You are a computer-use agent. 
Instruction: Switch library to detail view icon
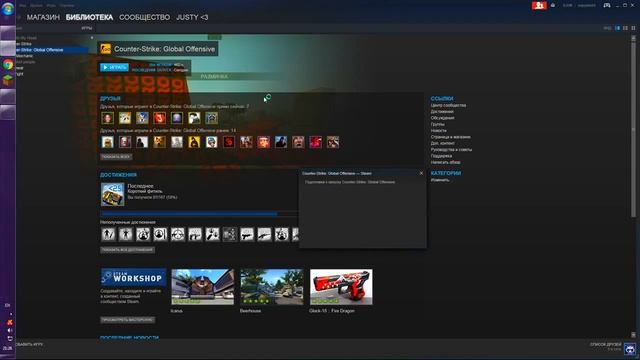(618, 28)
